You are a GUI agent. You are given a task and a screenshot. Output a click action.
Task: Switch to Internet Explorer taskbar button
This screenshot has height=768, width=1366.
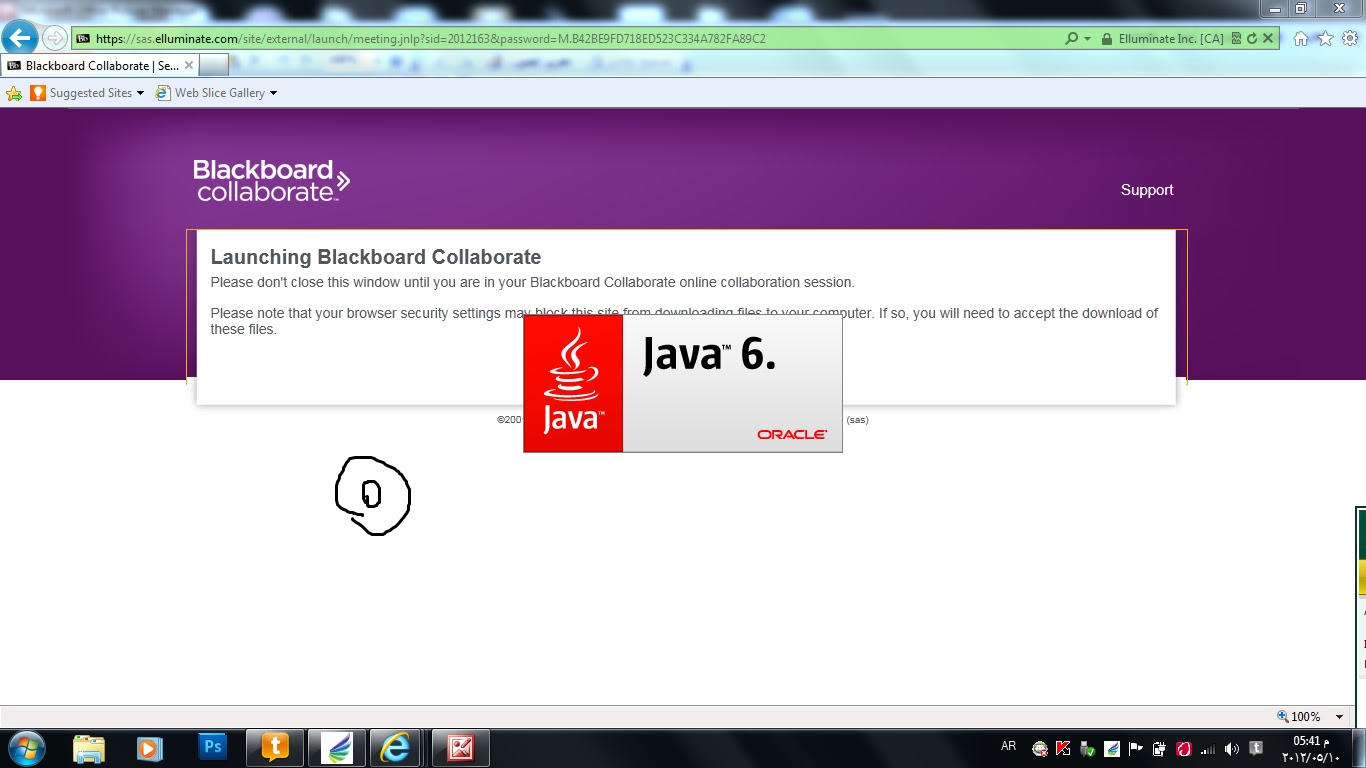(397, 747)
